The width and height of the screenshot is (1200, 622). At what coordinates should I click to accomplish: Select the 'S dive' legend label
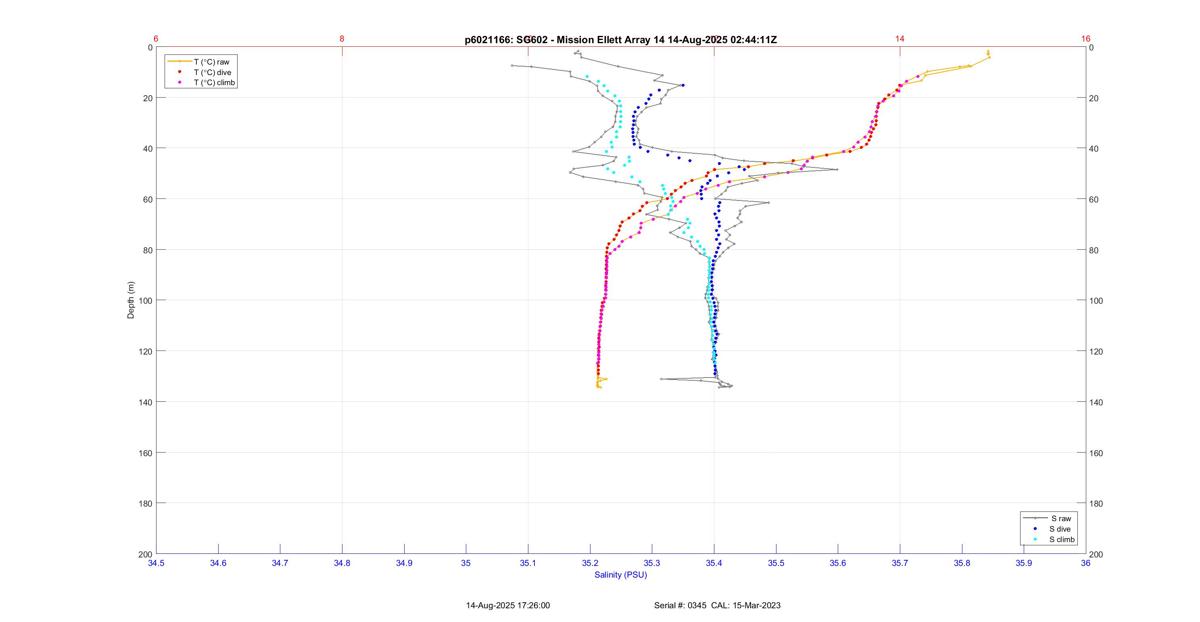[x=1061, y=529]
